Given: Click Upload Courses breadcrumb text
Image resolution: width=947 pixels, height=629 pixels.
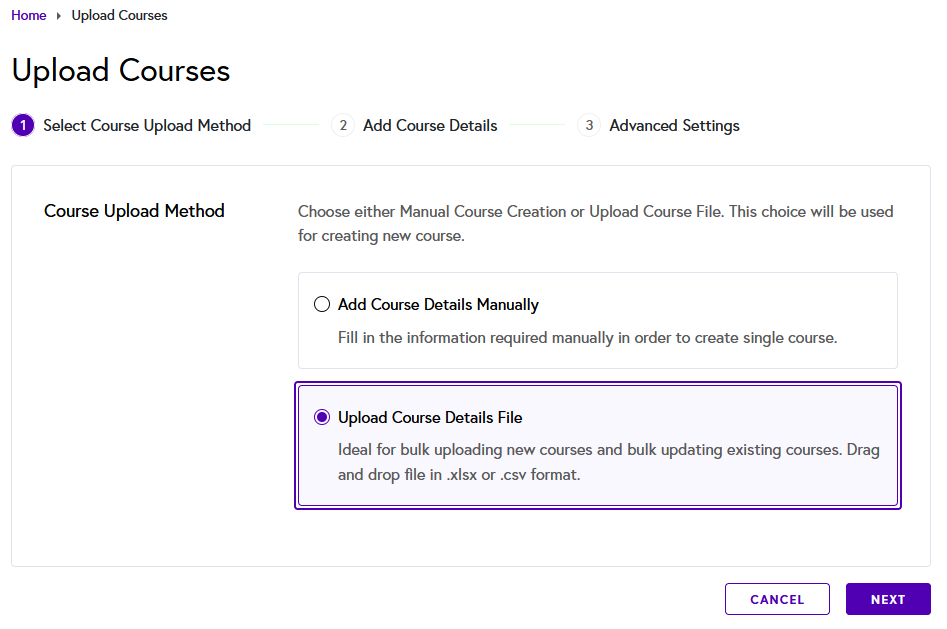Looking at the screenshot, I should [x=119, y=15].
